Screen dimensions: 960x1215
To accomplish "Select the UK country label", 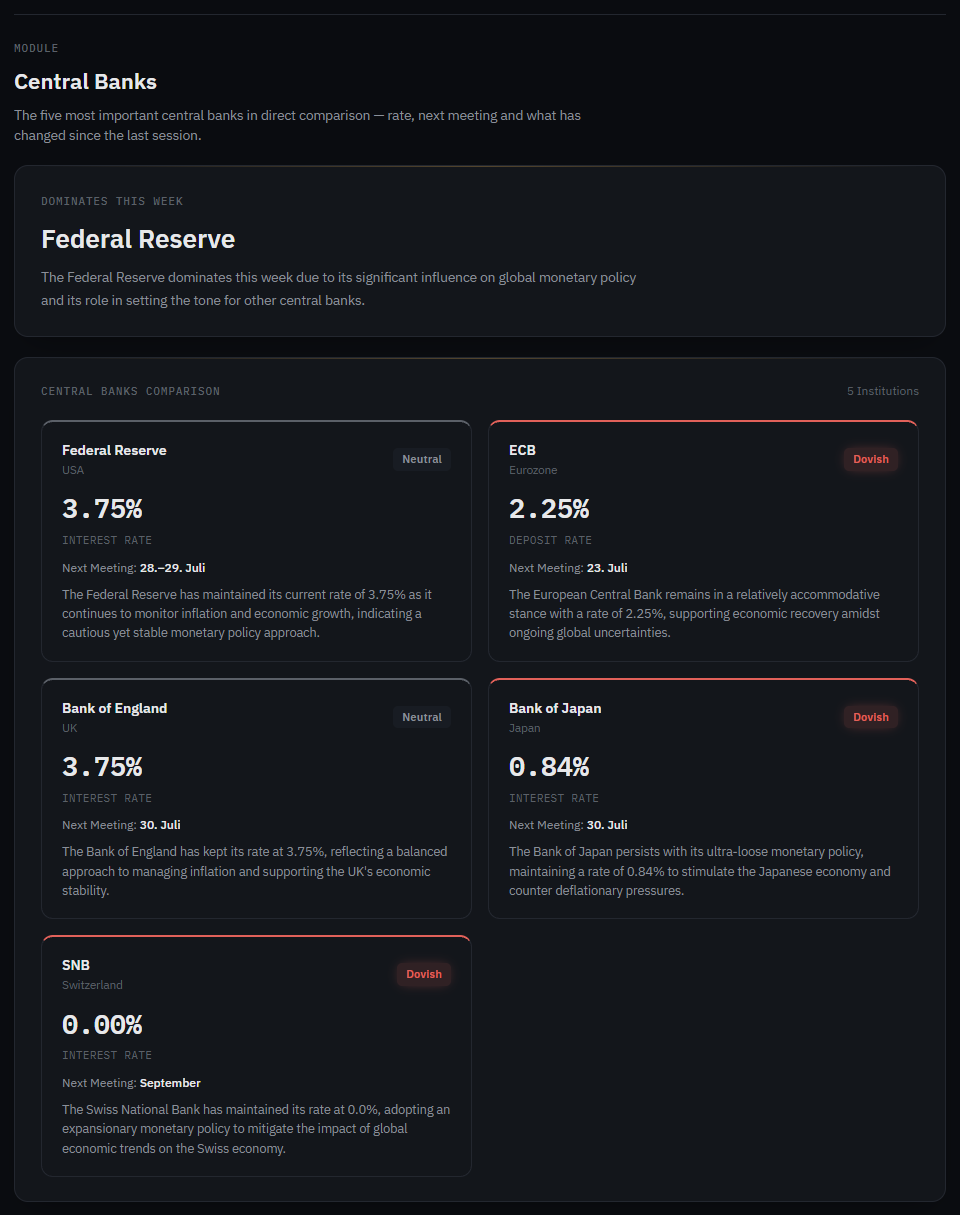I will coord(69,728).
